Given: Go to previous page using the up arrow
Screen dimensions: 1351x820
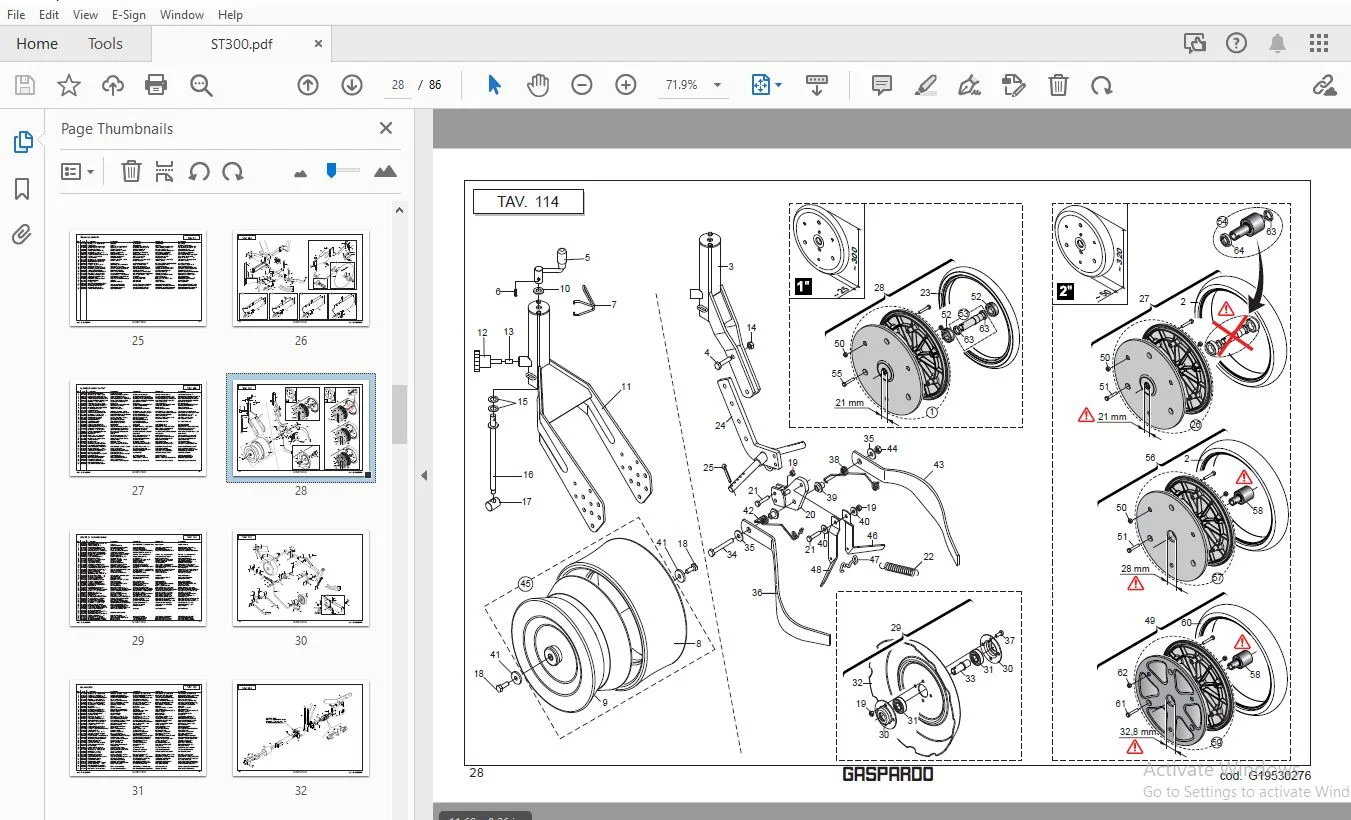Looking at the screenshot, I should coord(308,85).
